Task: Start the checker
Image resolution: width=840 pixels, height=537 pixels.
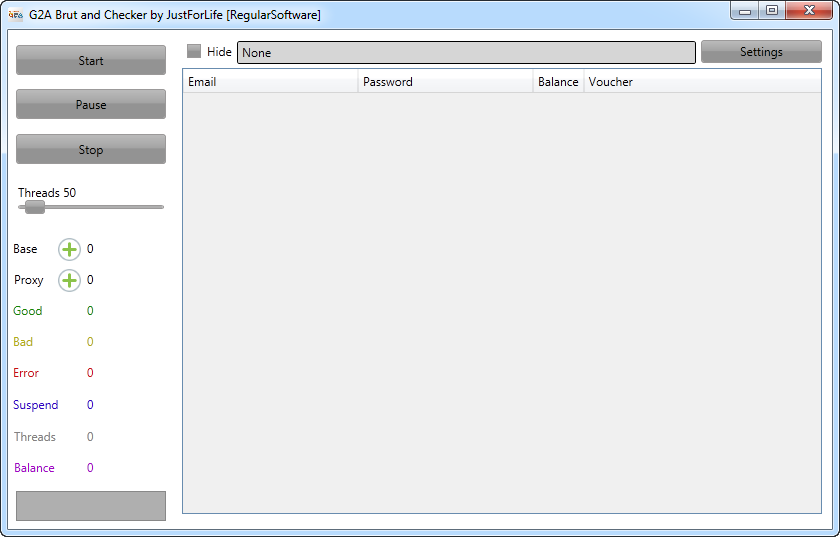Action: 91,60
